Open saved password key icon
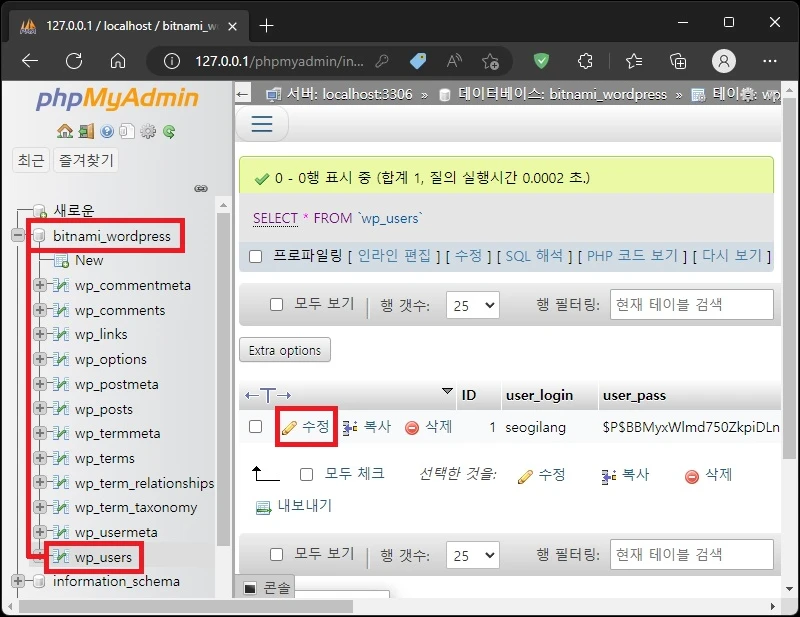800x617 pixels. [x=382, y=62]
